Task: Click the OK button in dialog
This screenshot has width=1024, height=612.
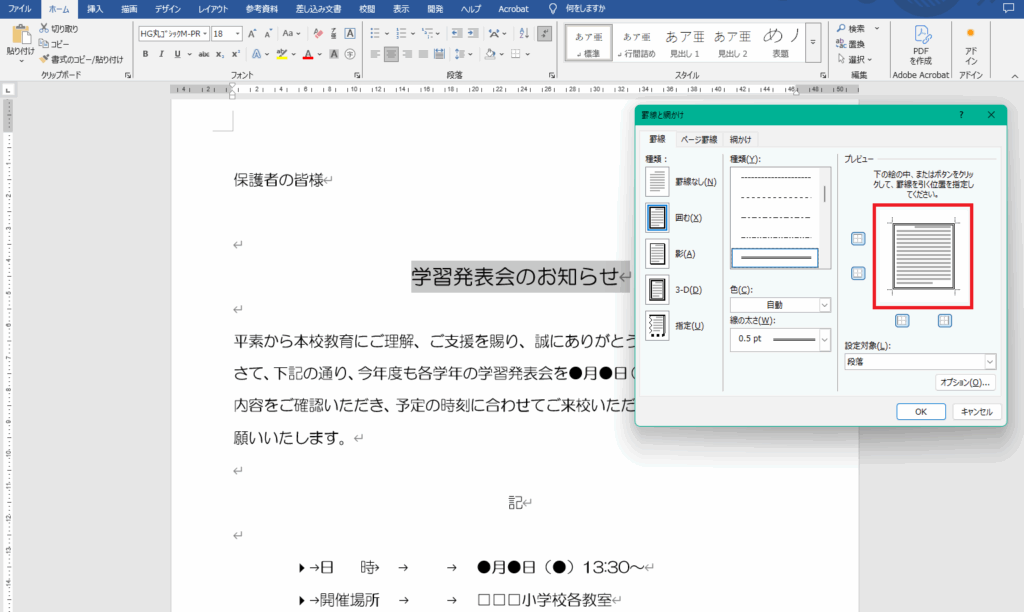Action: [920, 411]
